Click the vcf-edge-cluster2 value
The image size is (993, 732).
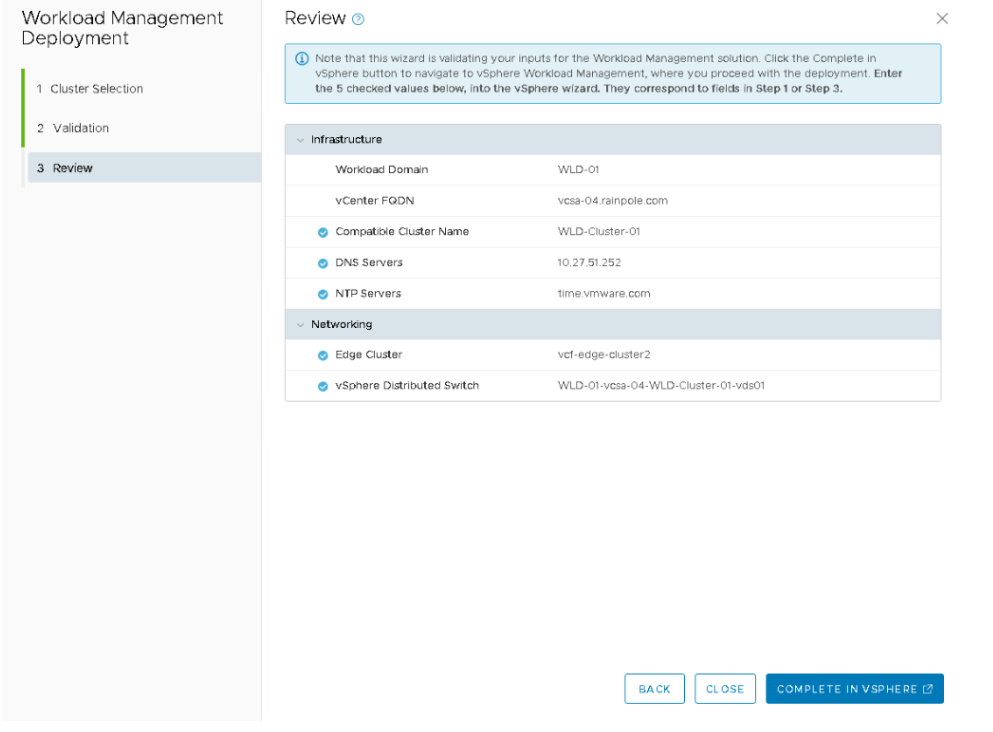[x=605, y=355]
